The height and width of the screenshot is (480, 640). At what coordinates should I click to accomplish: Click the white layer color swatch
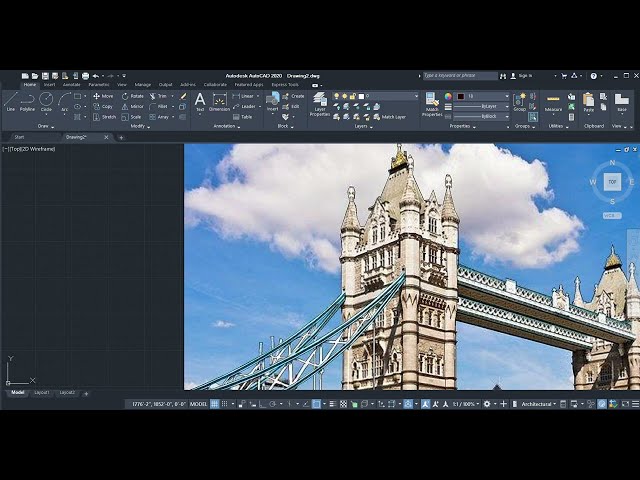[361, 96]
